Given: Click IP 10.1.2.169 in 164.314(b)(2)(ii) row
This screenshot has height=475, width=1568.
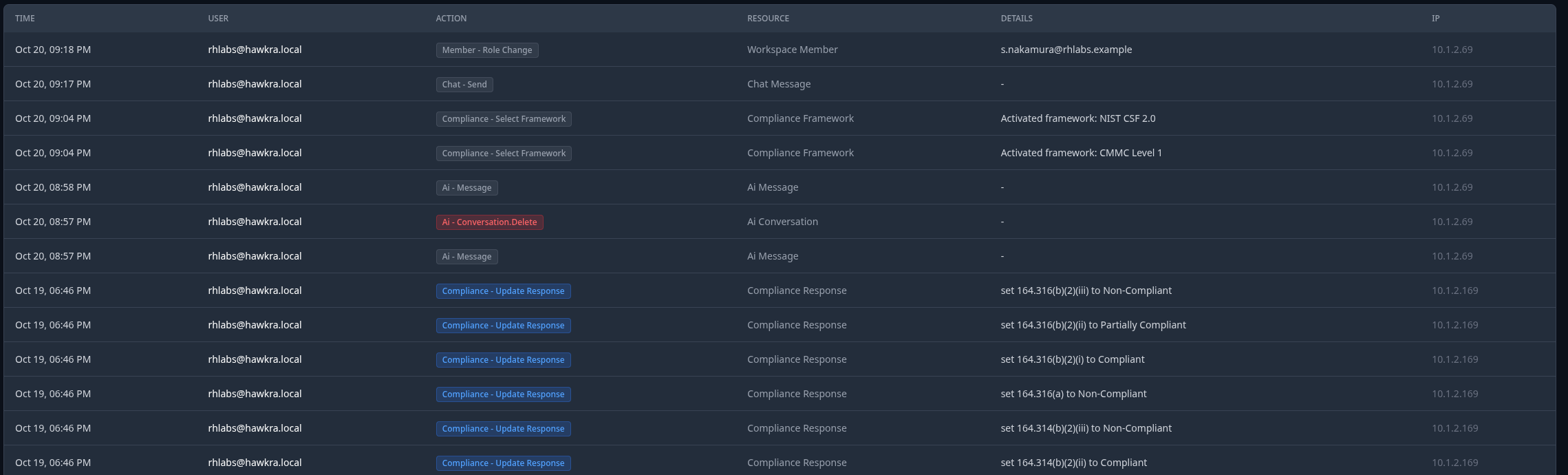Looking at the screenshot, I should point(1454,463).
